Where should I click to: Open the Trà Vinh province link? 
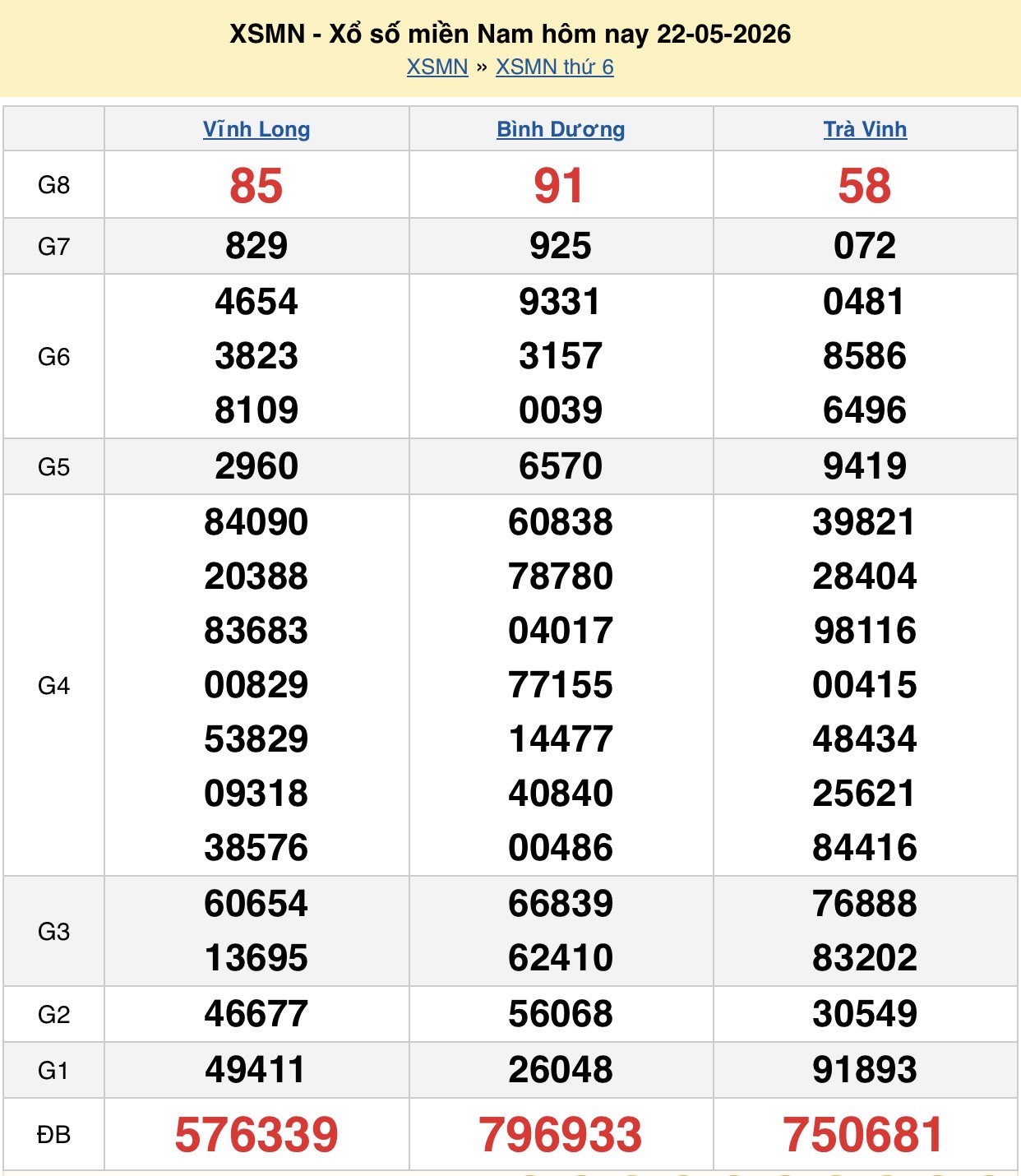pos(865,129)
